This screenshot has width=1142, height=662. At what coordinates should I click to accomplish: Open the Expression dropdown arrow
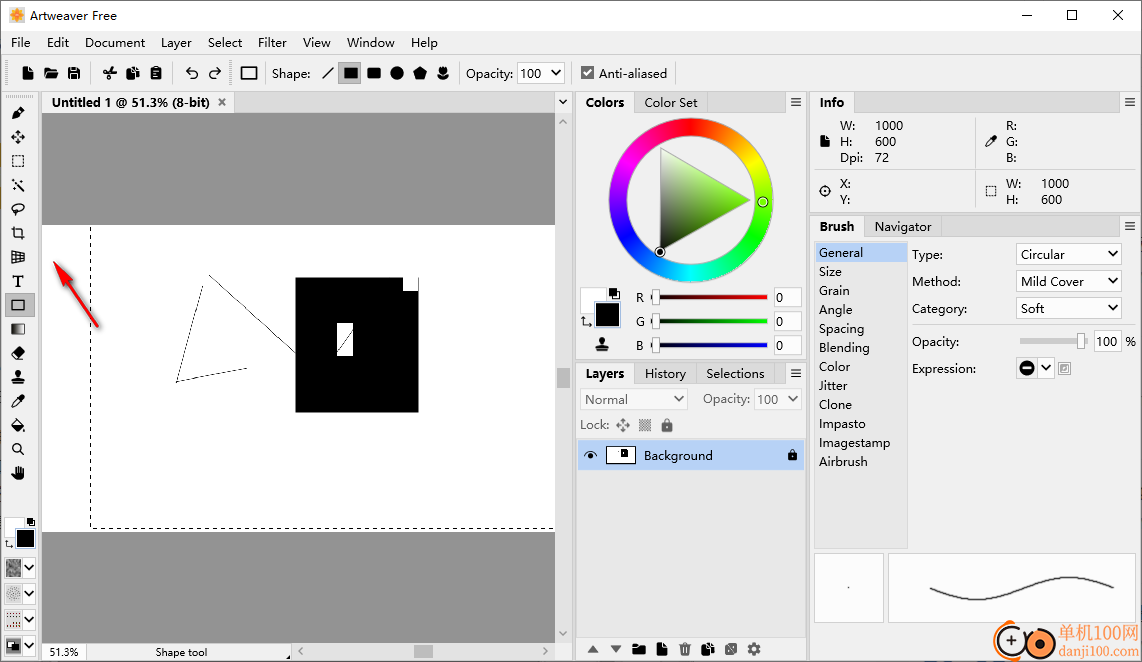(1046, 368)
